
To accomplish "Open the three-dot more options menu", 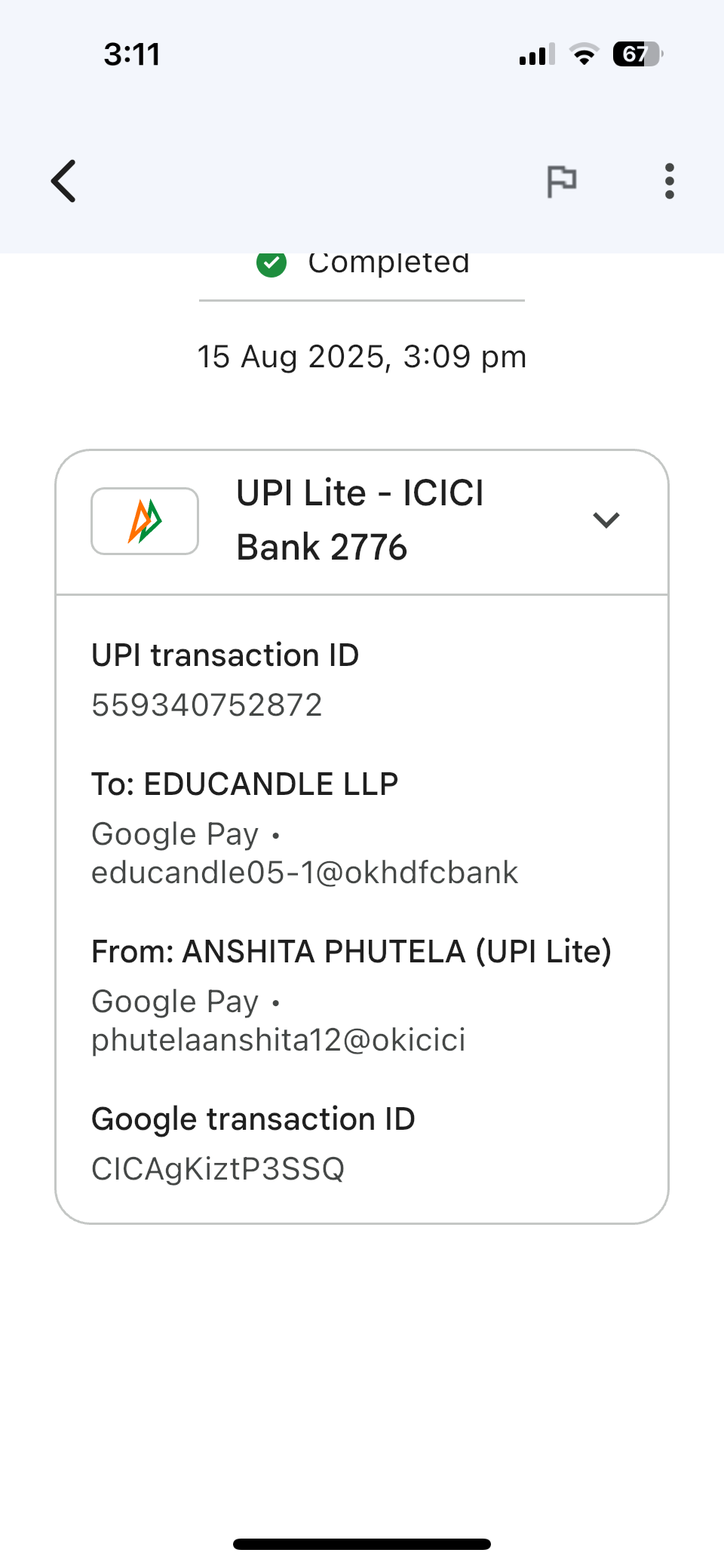I will click(x=669, y=181).
